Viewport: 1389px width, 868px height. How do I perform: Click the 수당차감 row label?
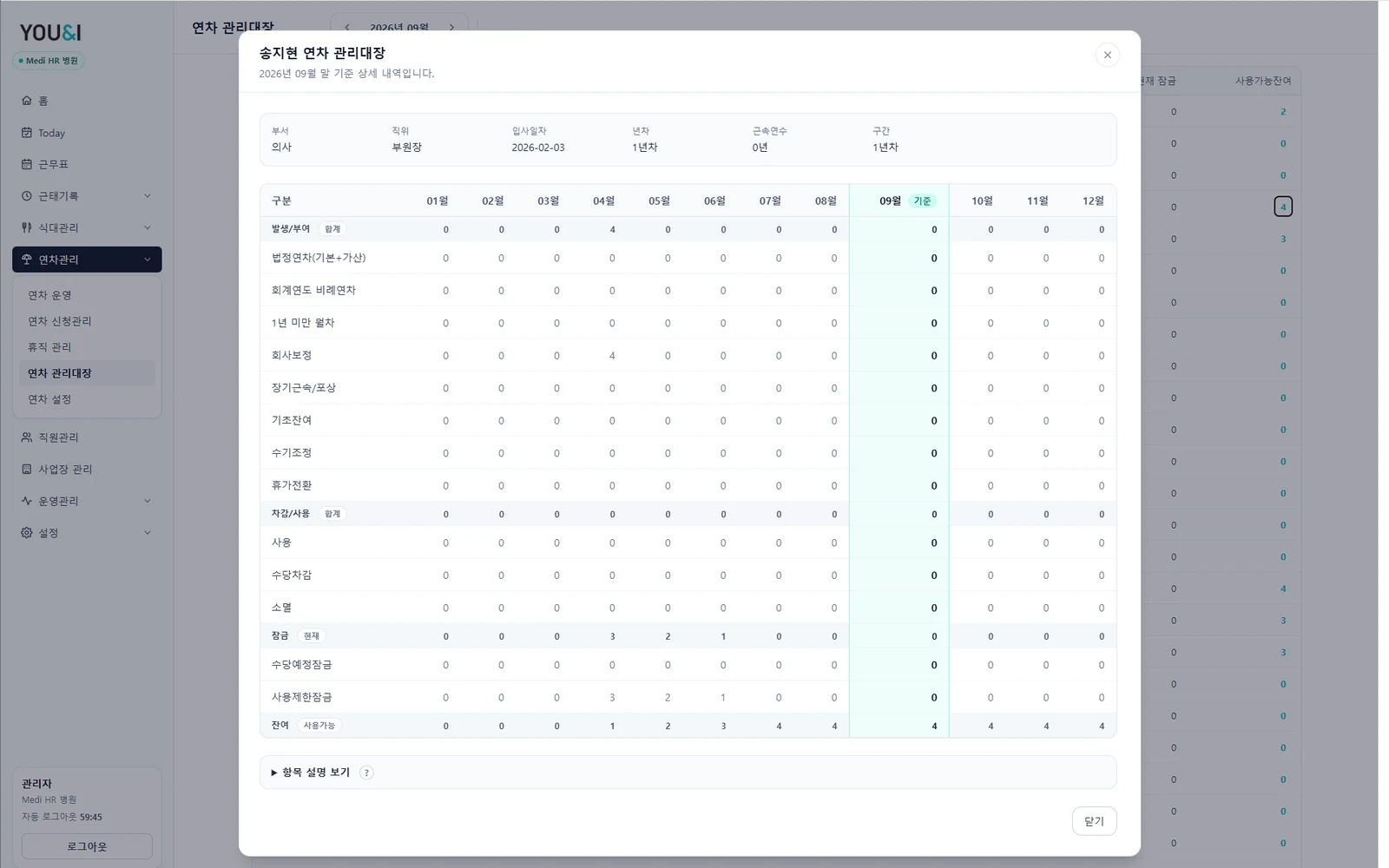click(292, 575)
